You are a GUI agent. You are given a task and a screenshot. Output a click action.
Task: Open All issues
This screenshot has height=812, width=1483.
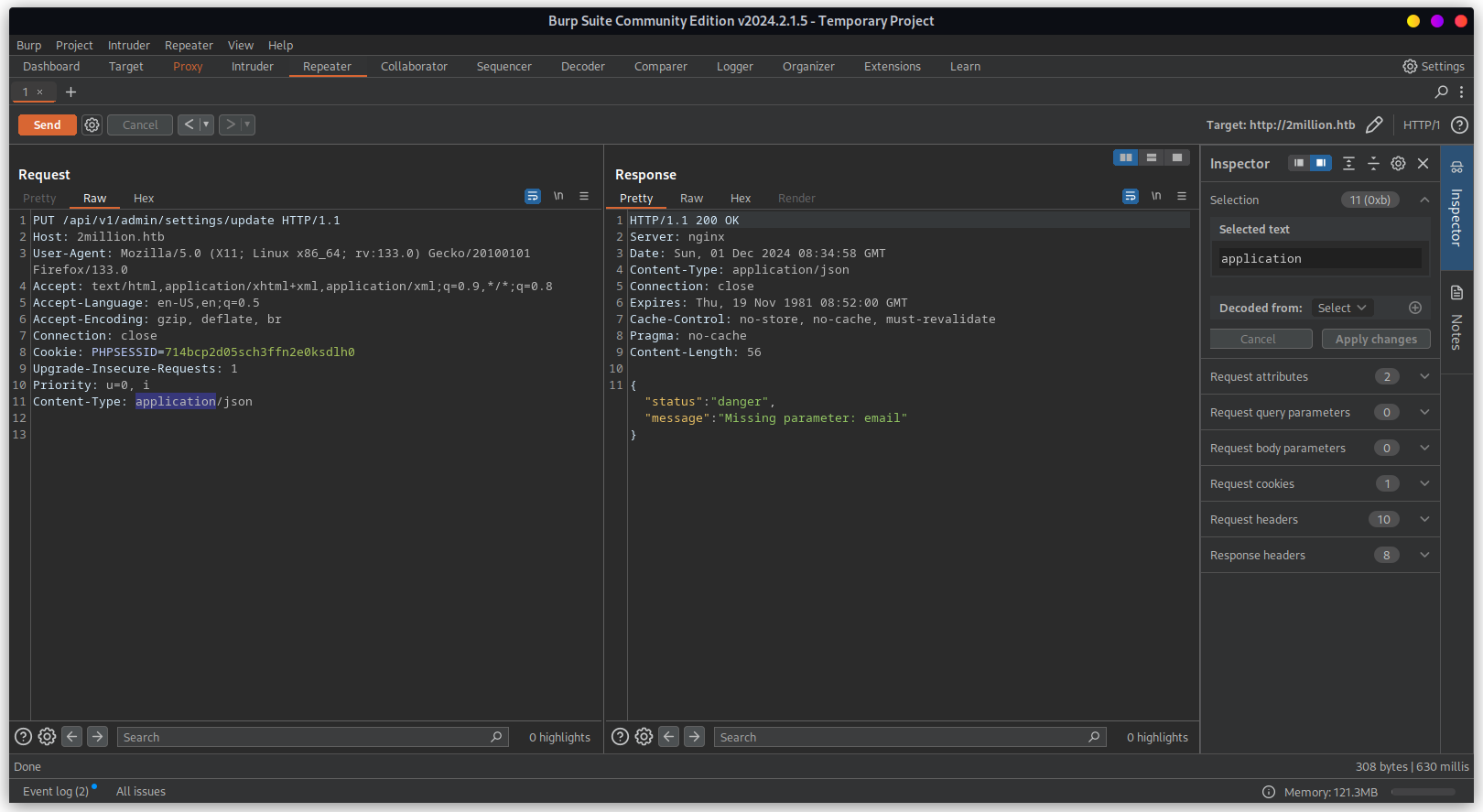pos(141,792)
